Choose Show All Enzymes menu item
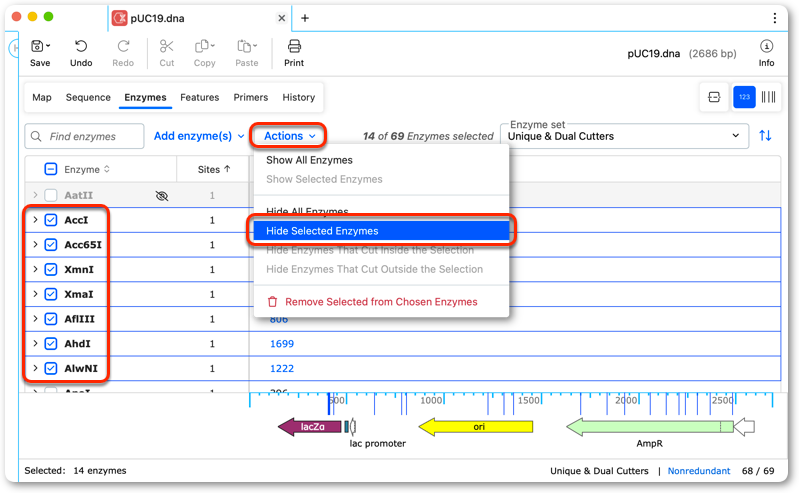This screenshot has height=493, width=799. pyautogui.click(x=381, y=160)
